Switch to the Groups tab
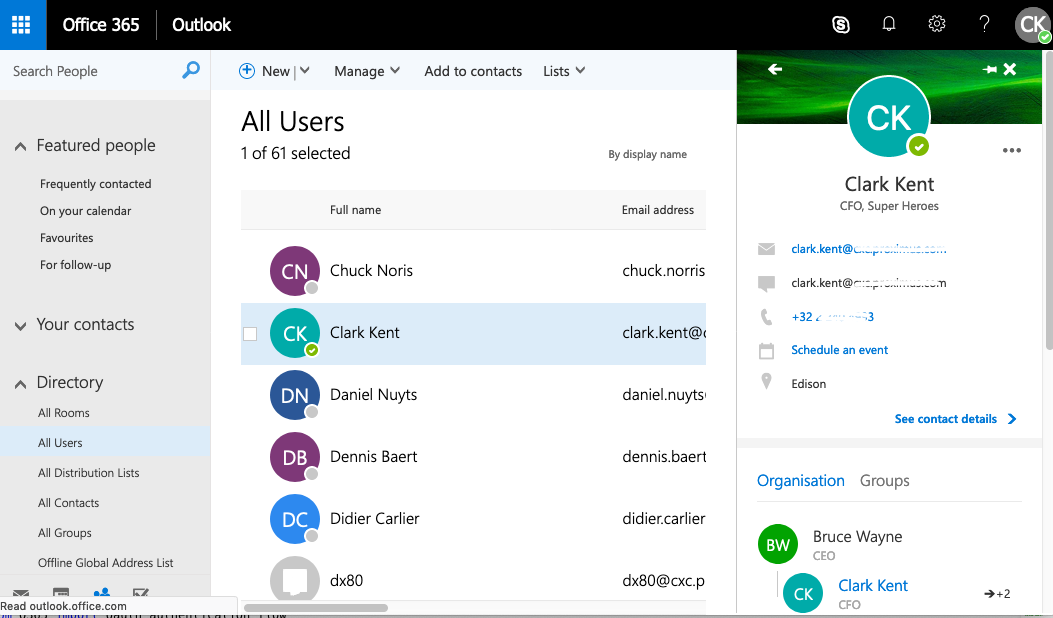Image resolution: width=1053 pixels, height=618 pixels. (x=884, y=481)
